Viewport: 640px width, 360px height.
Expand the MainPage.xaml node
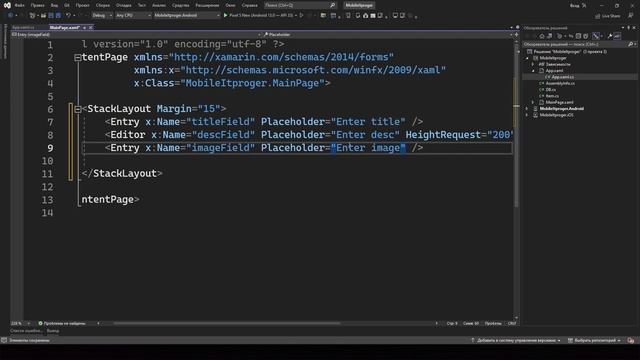pos(533,102)
